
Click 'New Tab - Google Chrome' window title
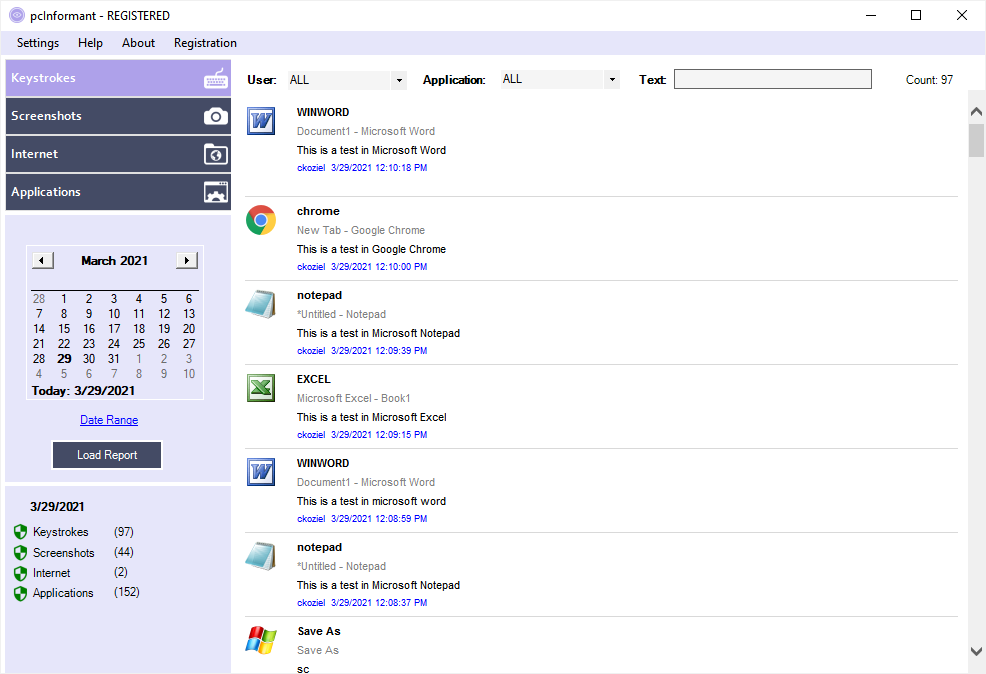[x=361, y=231]
